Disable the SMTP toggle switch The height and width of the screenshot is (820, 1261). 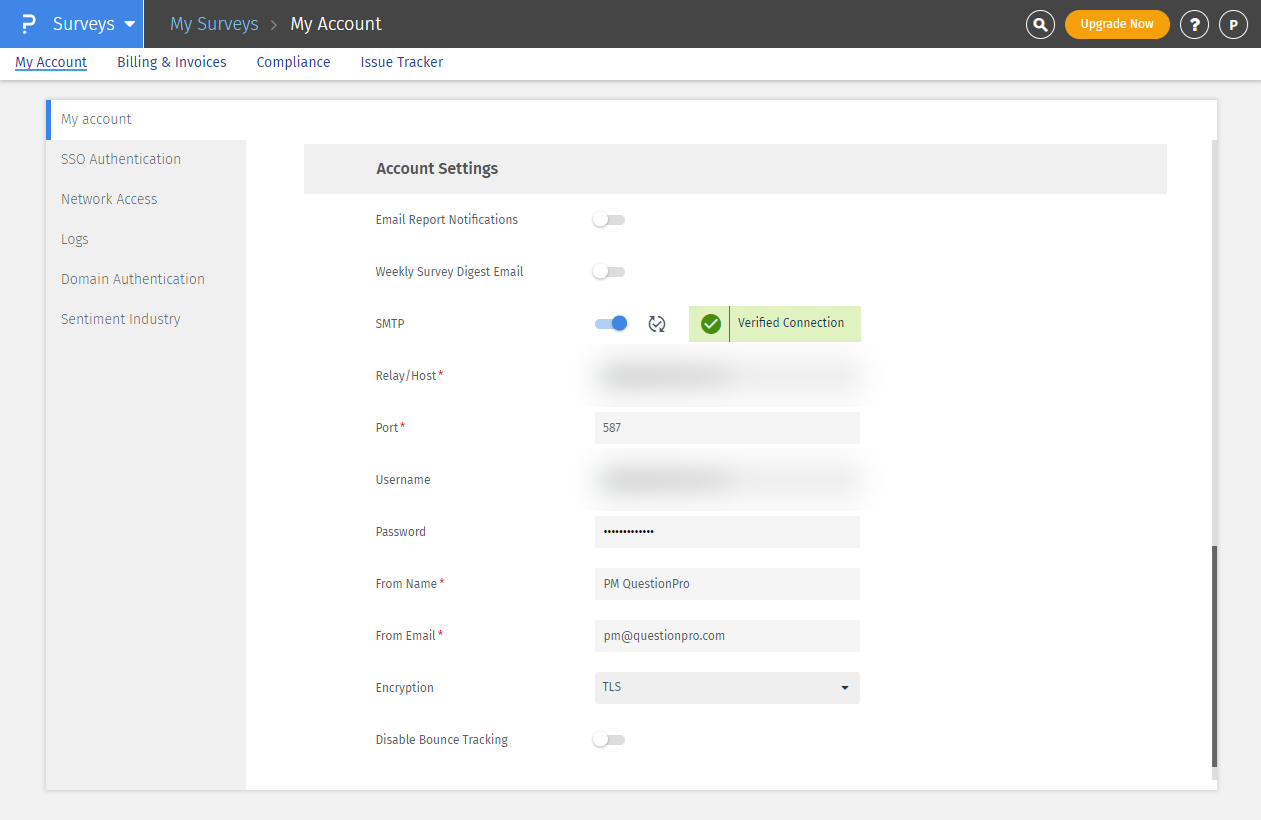coord(611,323)
